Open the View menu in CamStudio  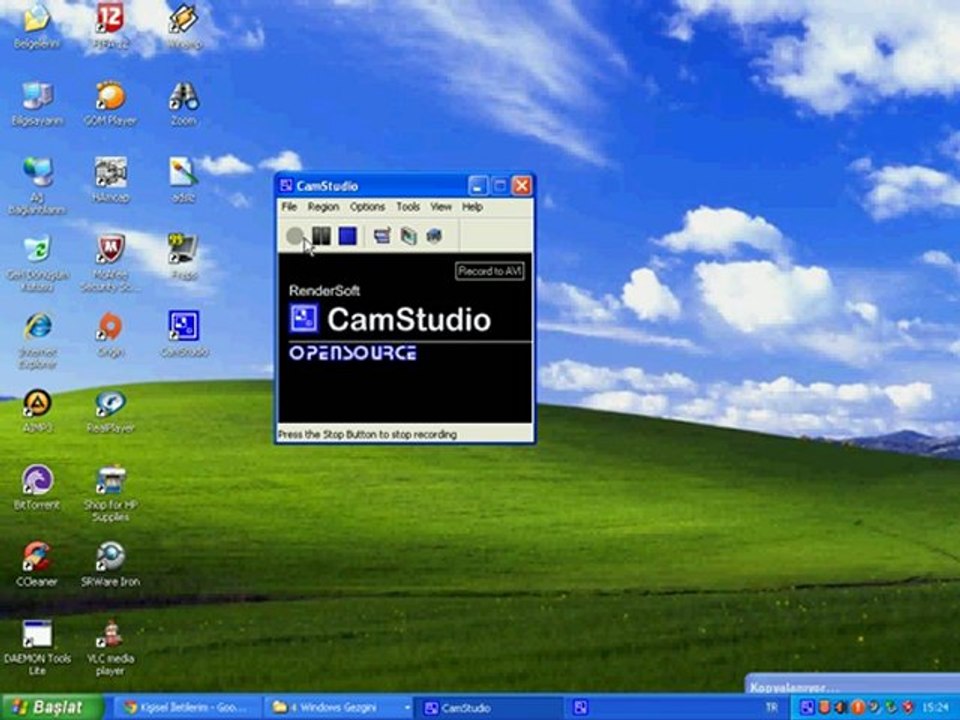click(x=441, y=207)
